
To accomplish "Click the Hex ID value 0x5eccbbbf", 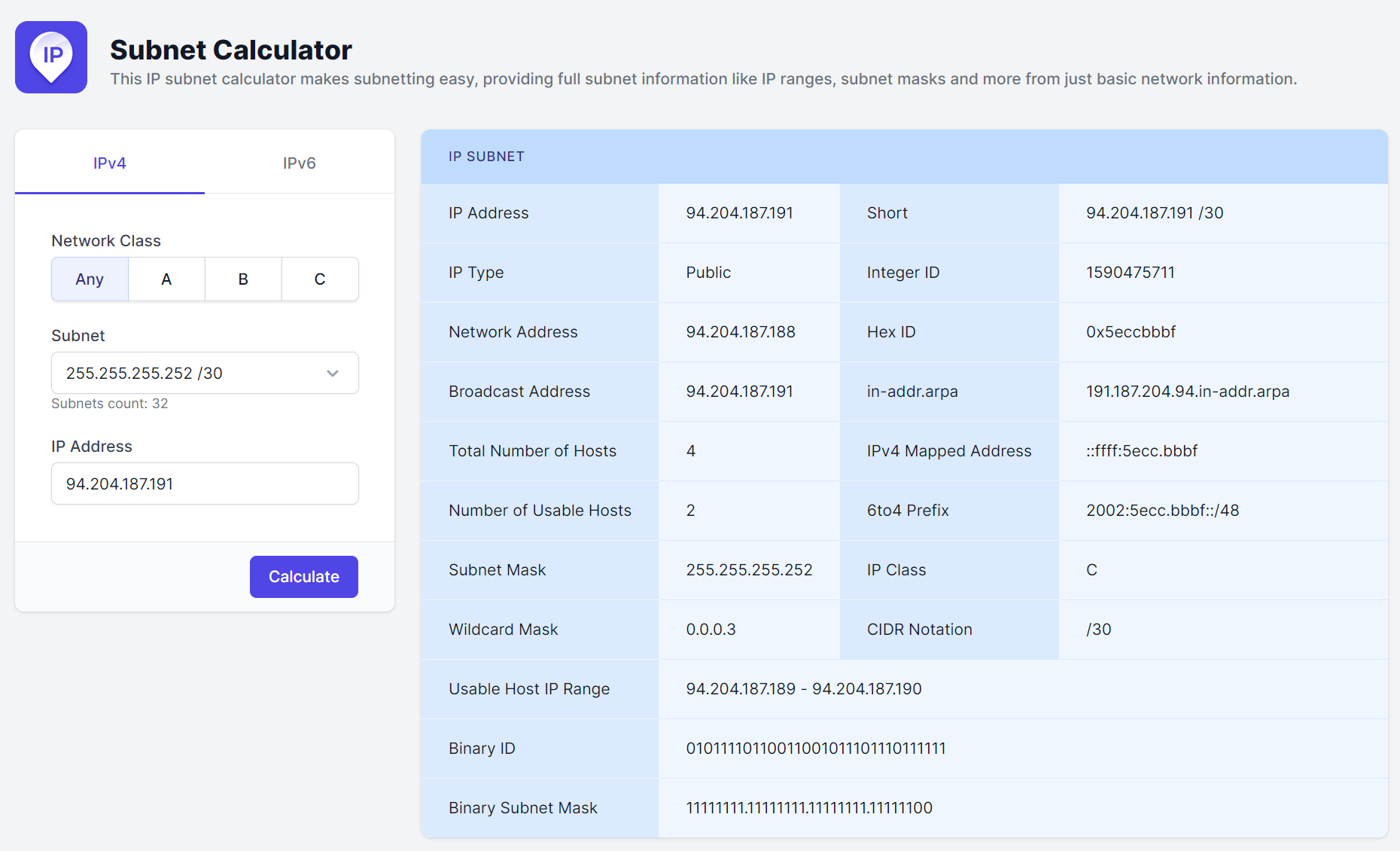I will click(1131, 332).
